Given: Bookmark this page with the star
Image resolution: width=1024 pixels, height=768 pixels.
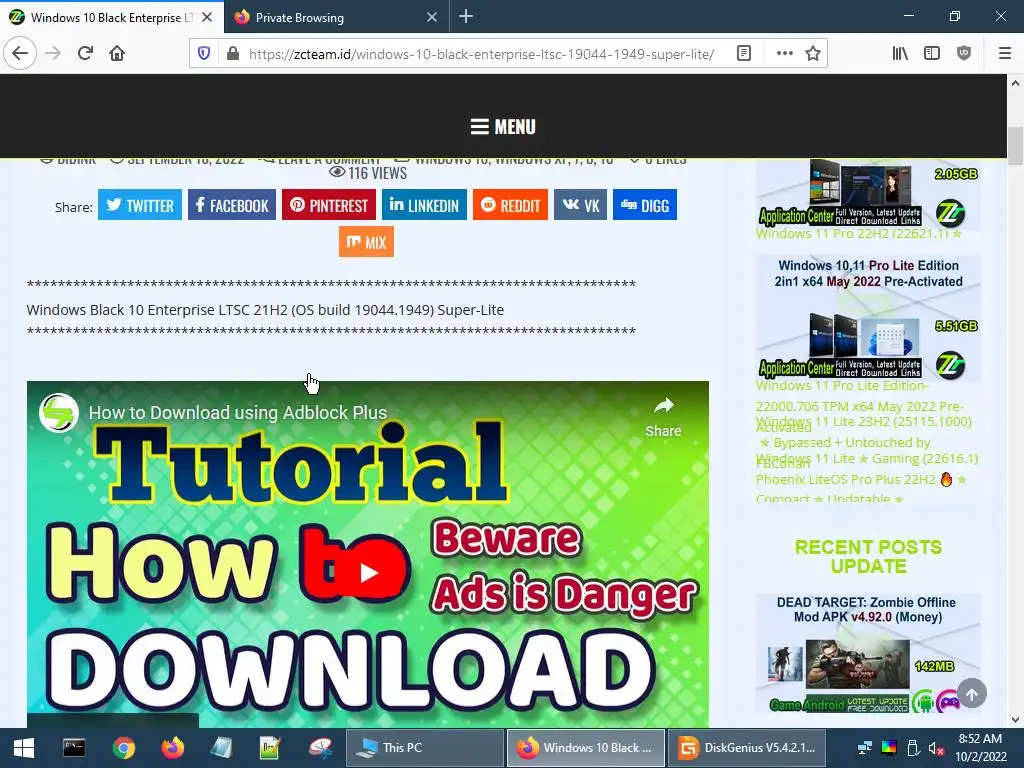Looking at the screenshot, I should pyautogui.click(x=813, y=53).
